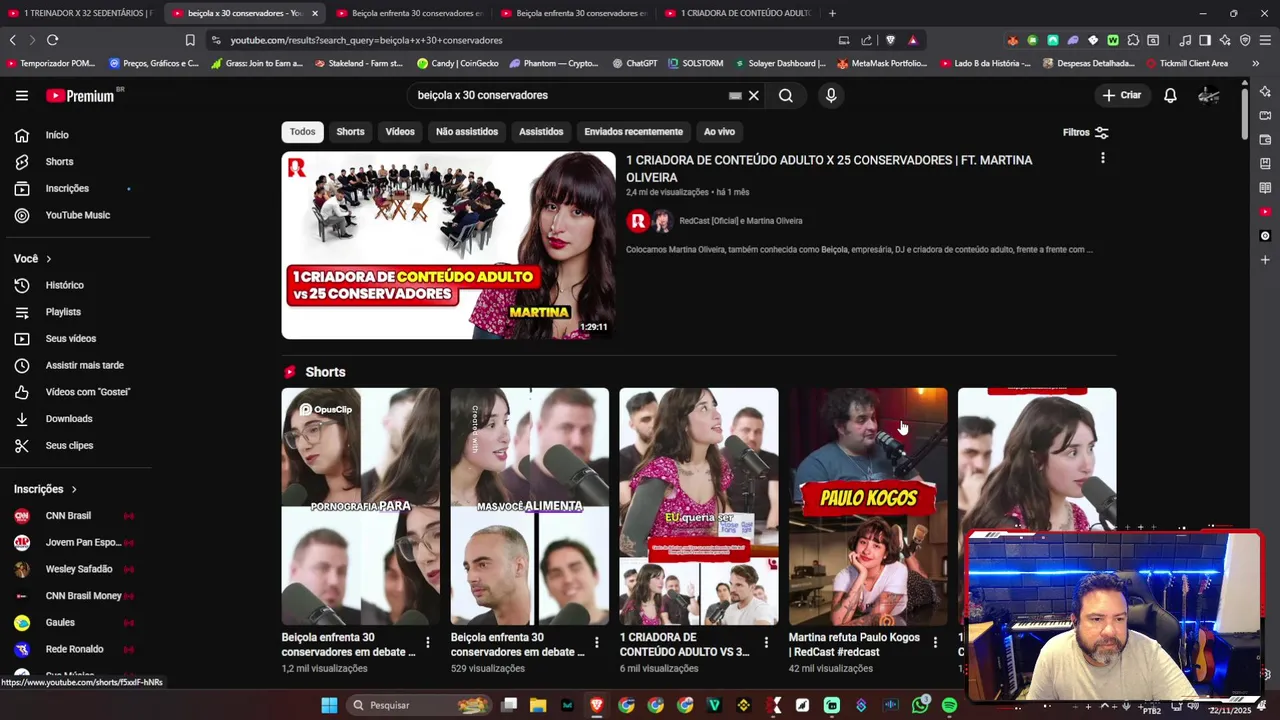Open the Filtros filter menu
This screenshot has height=720, width=1280.
1085,132
